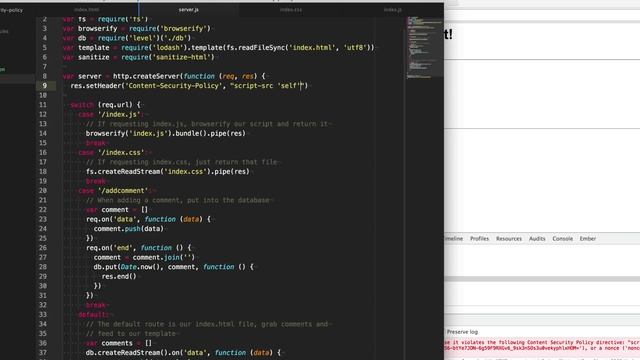640x360 pixels.
Task: Open the index.html editor tab
Action: [x=87, y=9]
